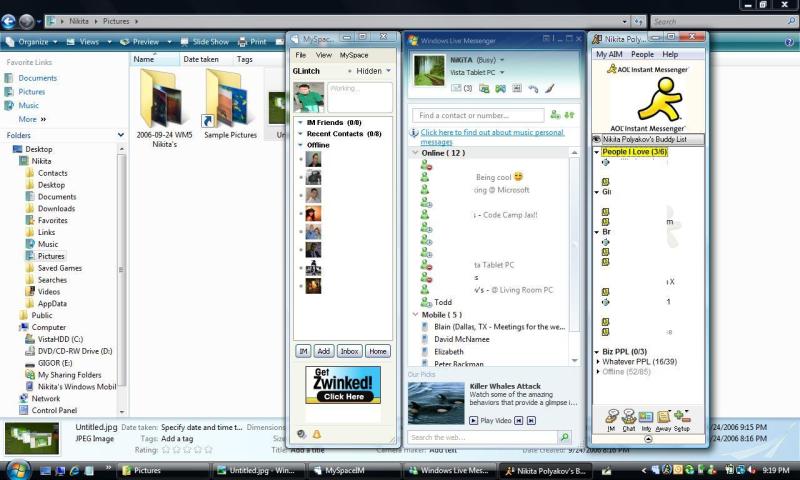This screenshot has width=800, height=480.
Task: Click the shared folders icon in Live Messenger
Action: click(484, 88)
